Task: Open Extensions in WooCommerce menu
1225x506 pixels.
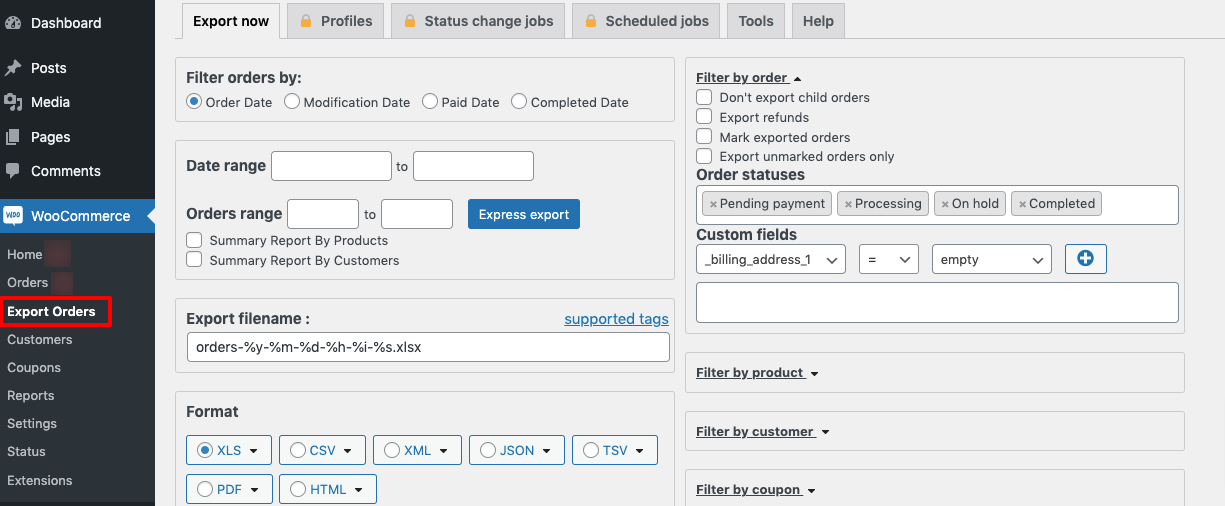Action: 40,480
